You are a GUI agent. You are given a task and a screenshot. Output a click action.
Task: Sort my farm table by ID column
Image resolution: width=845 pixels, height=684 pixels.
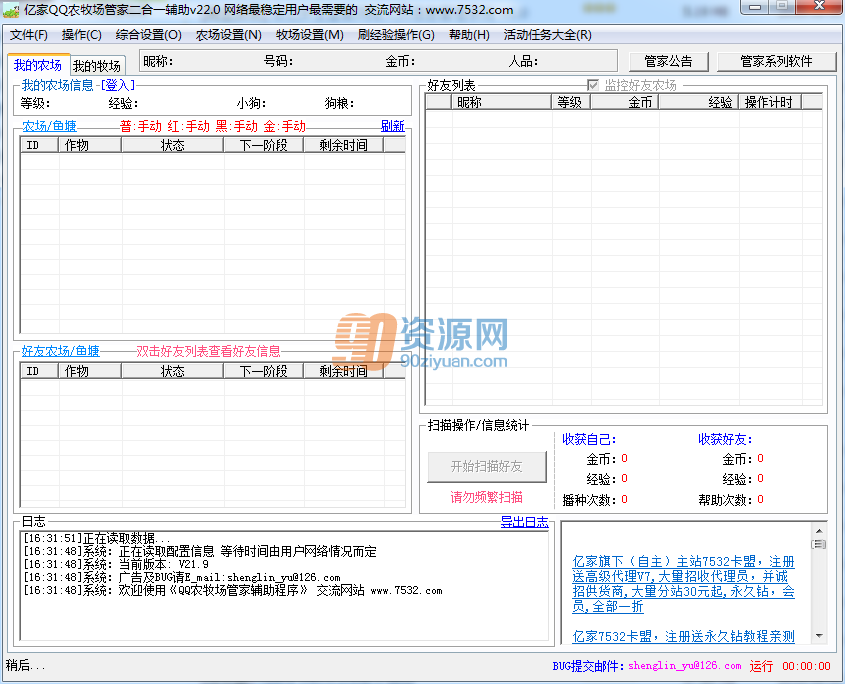[x=39, y=145]
